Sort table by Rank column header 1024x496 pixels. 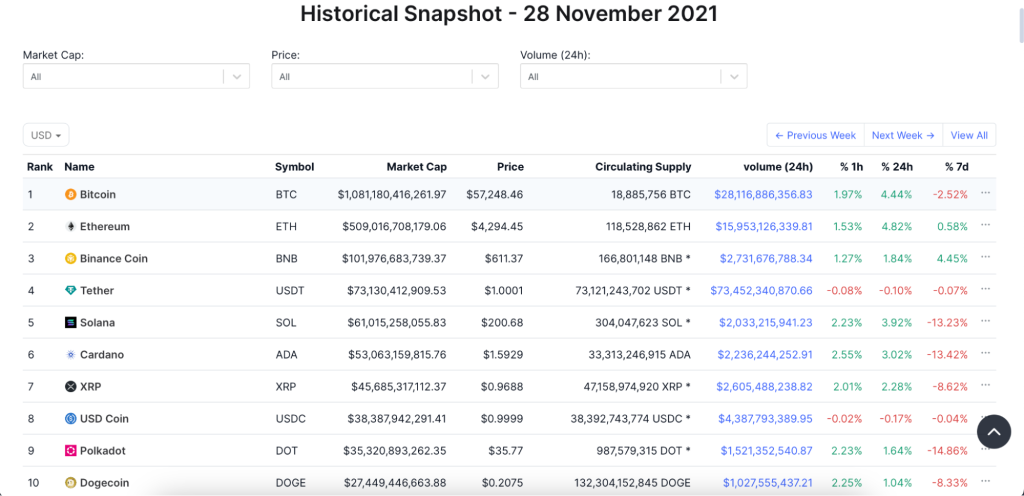(40, 167)
